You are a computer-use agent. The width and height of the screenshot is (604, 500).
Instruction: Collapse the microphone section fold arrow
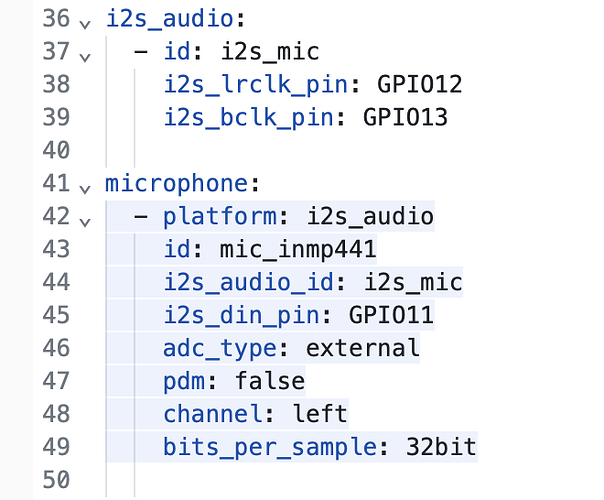pos(85,189)
